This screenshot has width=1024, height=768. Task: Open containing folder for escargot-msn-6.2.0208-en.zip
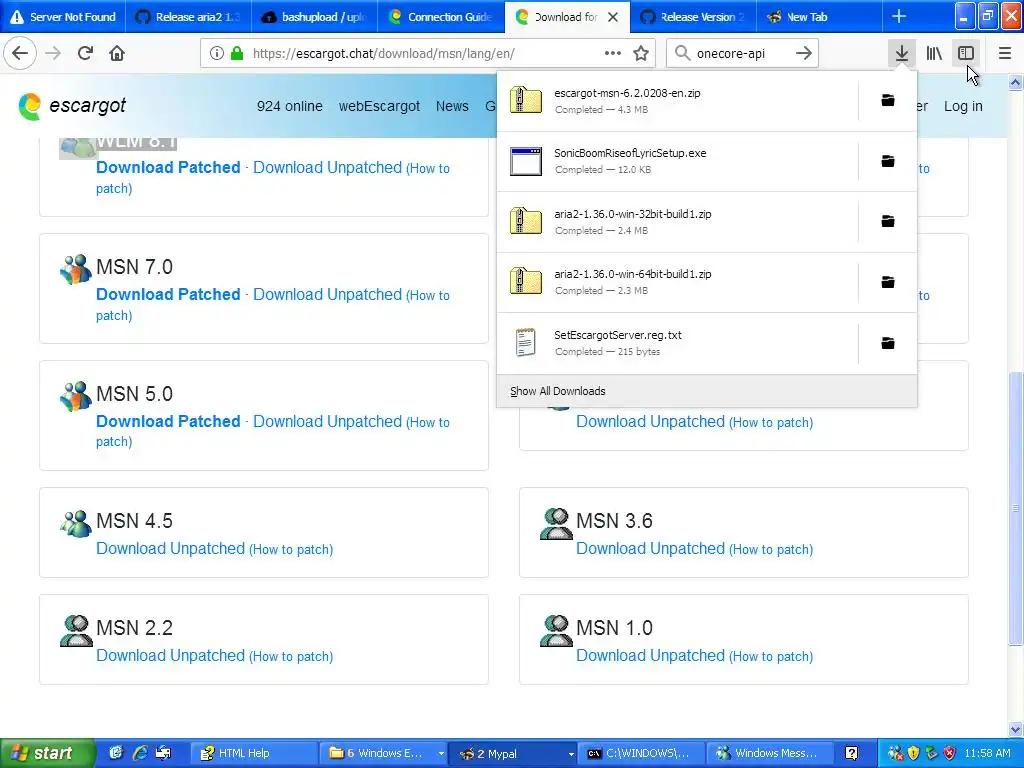coord(888,100)
